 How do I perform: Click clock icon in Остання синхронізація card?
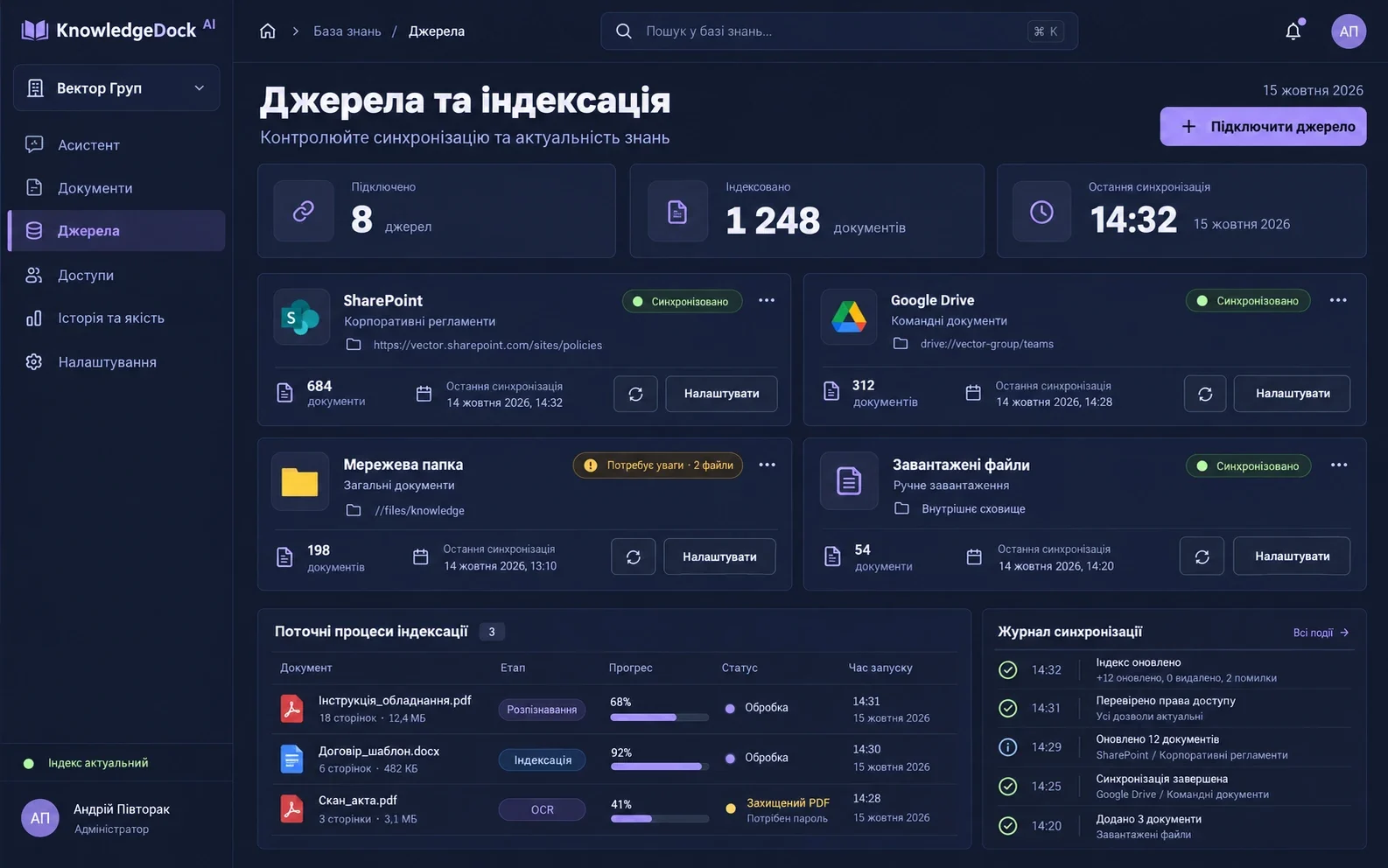tap(1041, 211)
